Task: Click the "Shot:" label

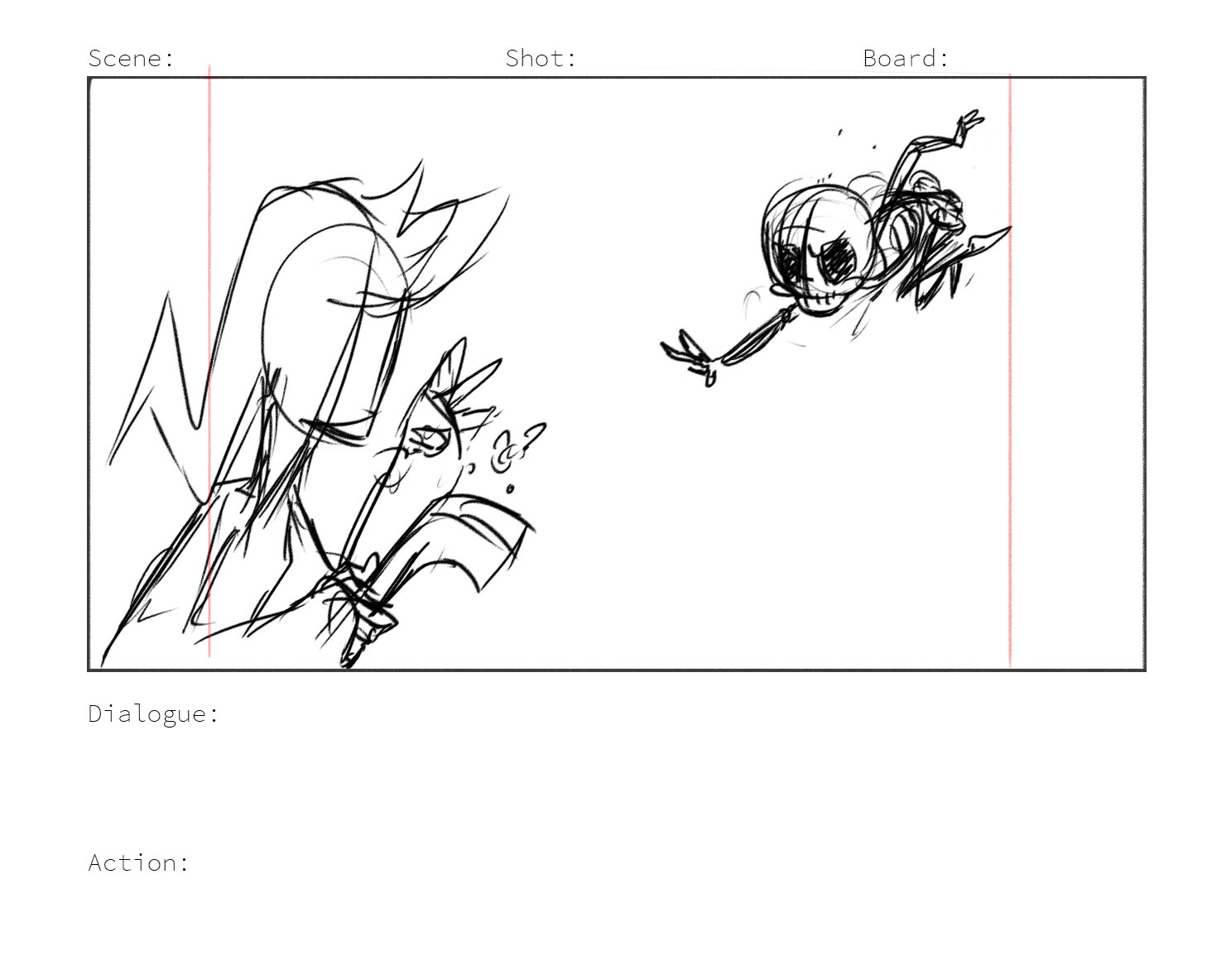Action: point(541,58)
